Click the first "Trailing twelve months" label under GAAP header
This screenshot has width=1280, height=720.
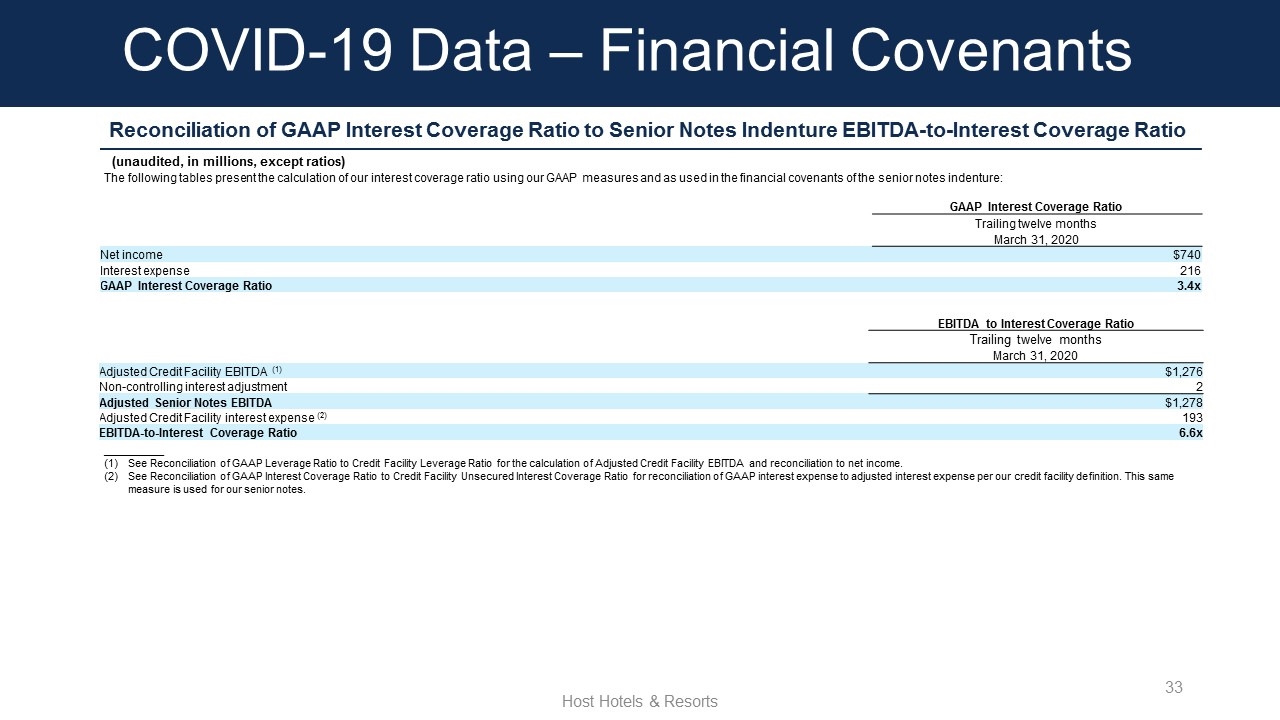click(1035, 224)
